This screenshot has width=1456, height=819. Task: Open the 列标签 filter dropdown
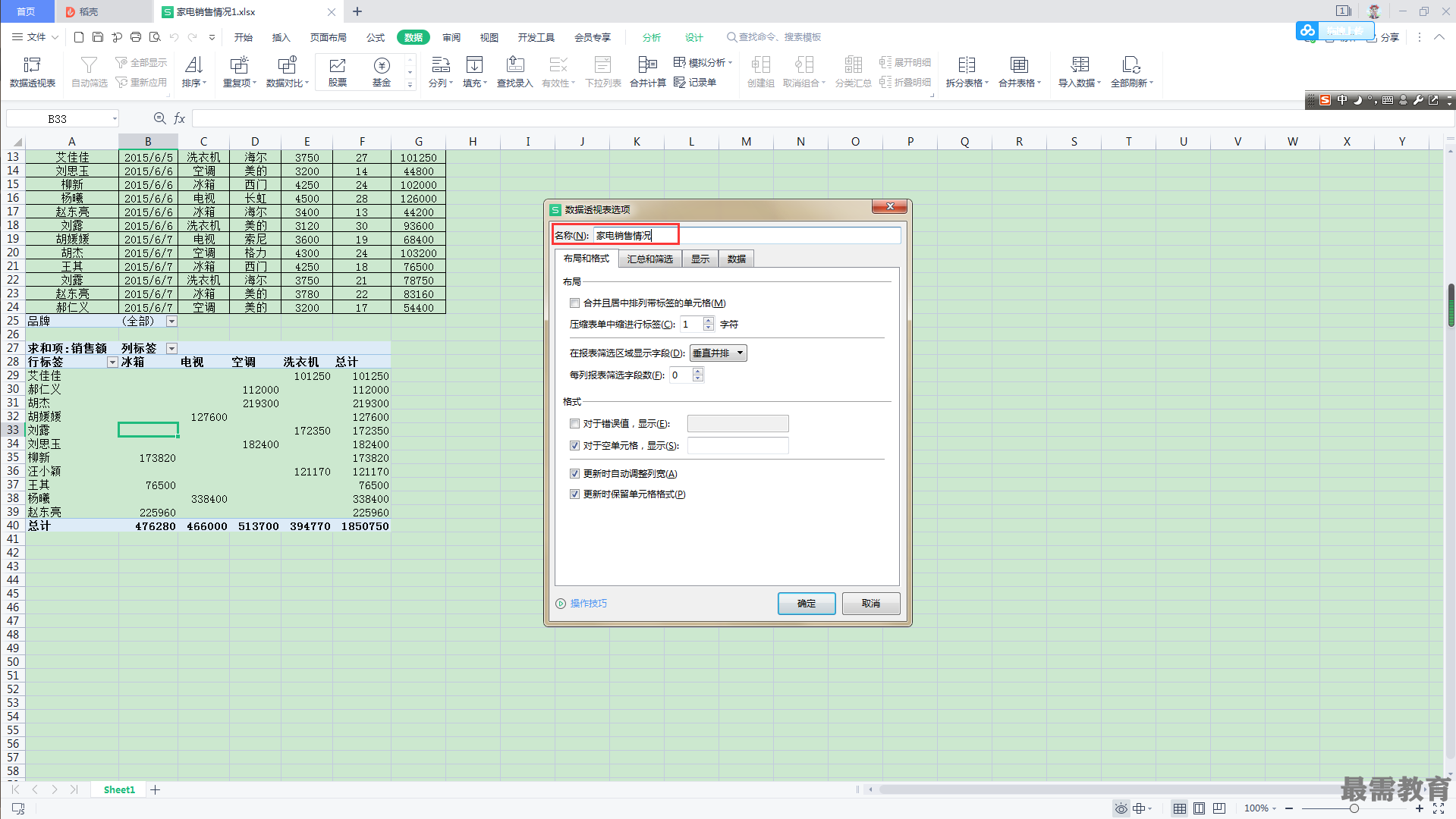pos(172,349)
